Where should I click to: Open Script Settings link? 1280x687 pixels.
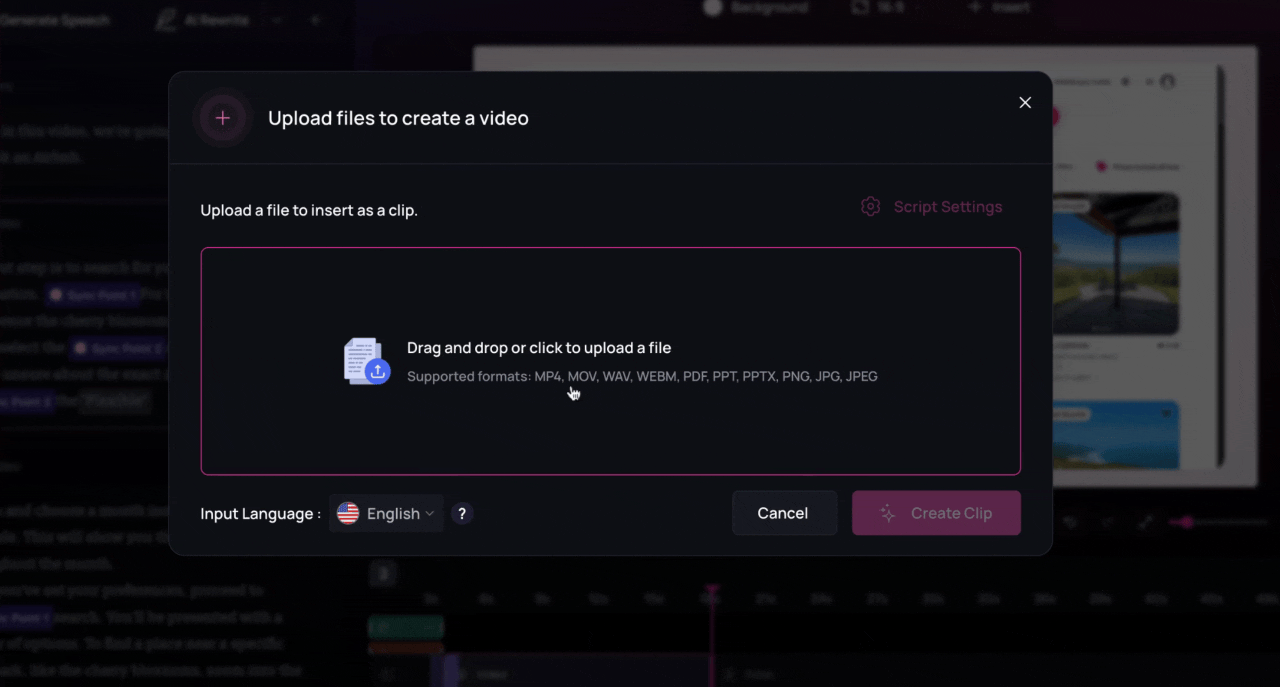tap(947, 206)
